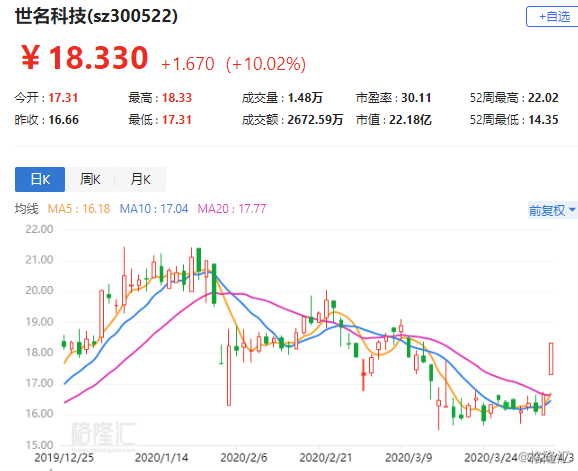Click the change amount +1.670
Image resolution: width=578 pixels, height=471 pixels.
[x=188, y=64]
